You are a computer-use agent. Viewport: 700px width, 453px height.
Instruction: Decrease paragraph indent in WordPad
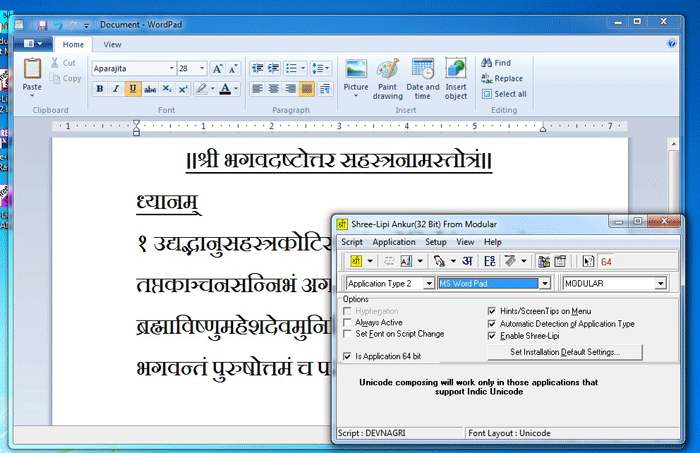[258, 68]
